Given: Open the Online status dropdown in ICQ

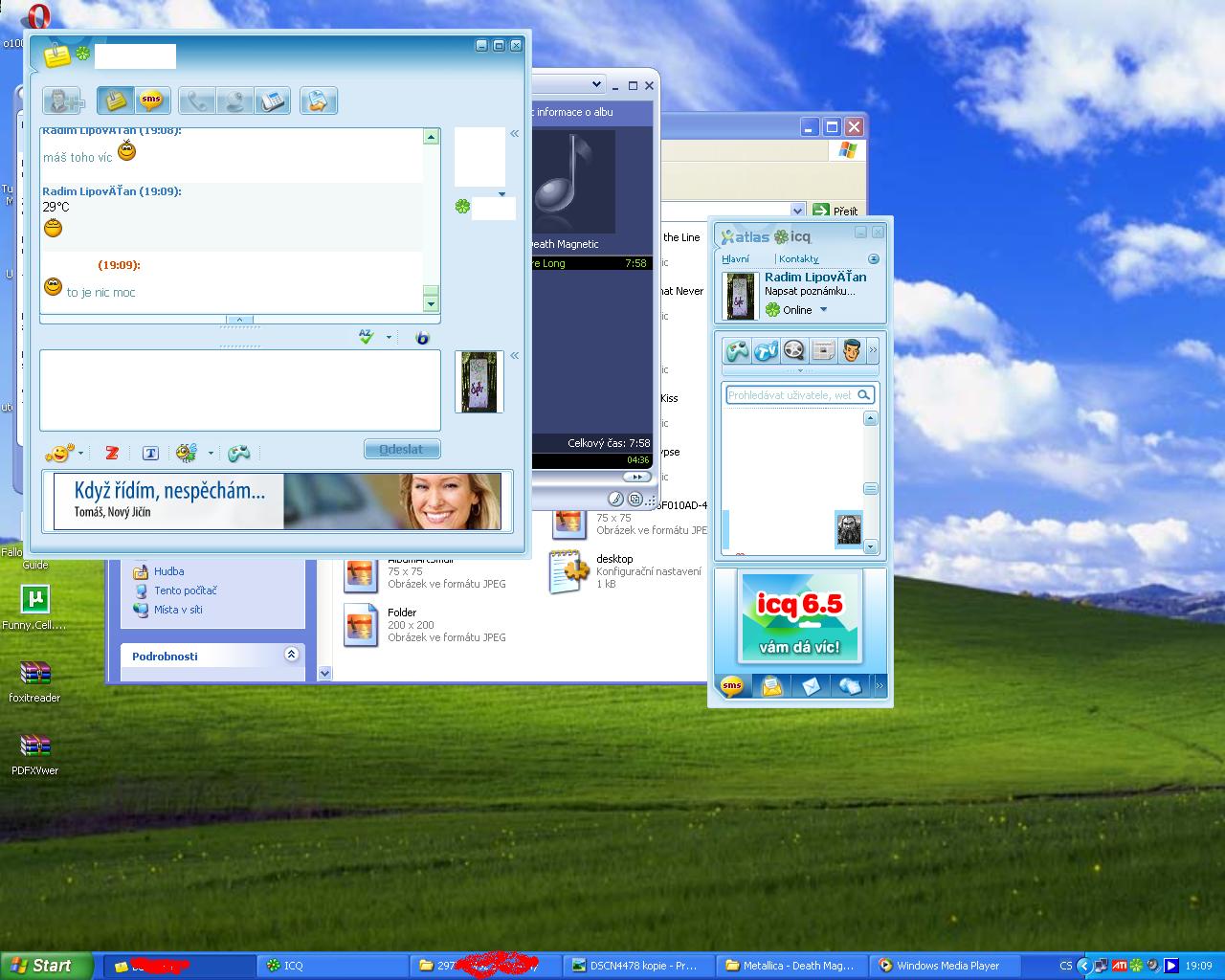Looking at the screenshot, I should click(x=823, y=310).
